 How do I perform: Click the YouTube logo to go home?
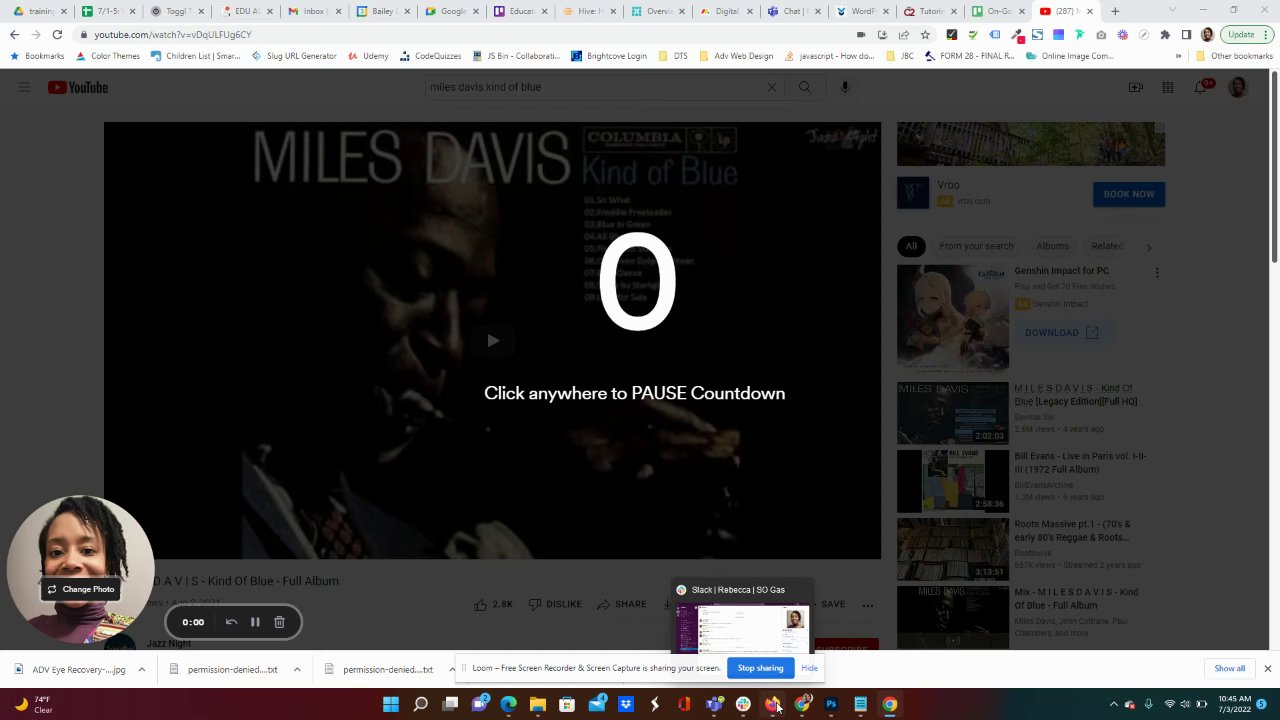pyautogui.click(x=78, y=87)
